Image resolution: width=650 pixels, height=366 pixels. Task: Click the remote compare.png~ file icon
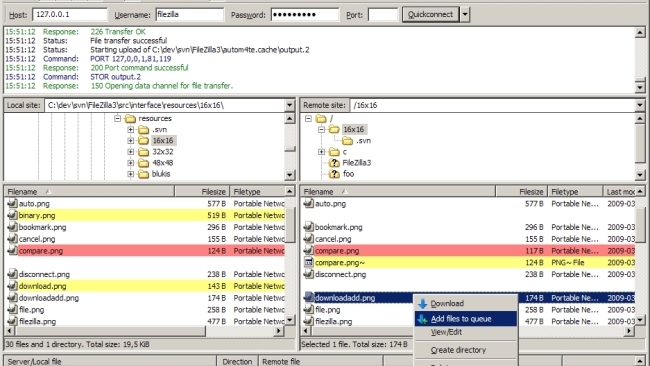[x=308, y=262]
